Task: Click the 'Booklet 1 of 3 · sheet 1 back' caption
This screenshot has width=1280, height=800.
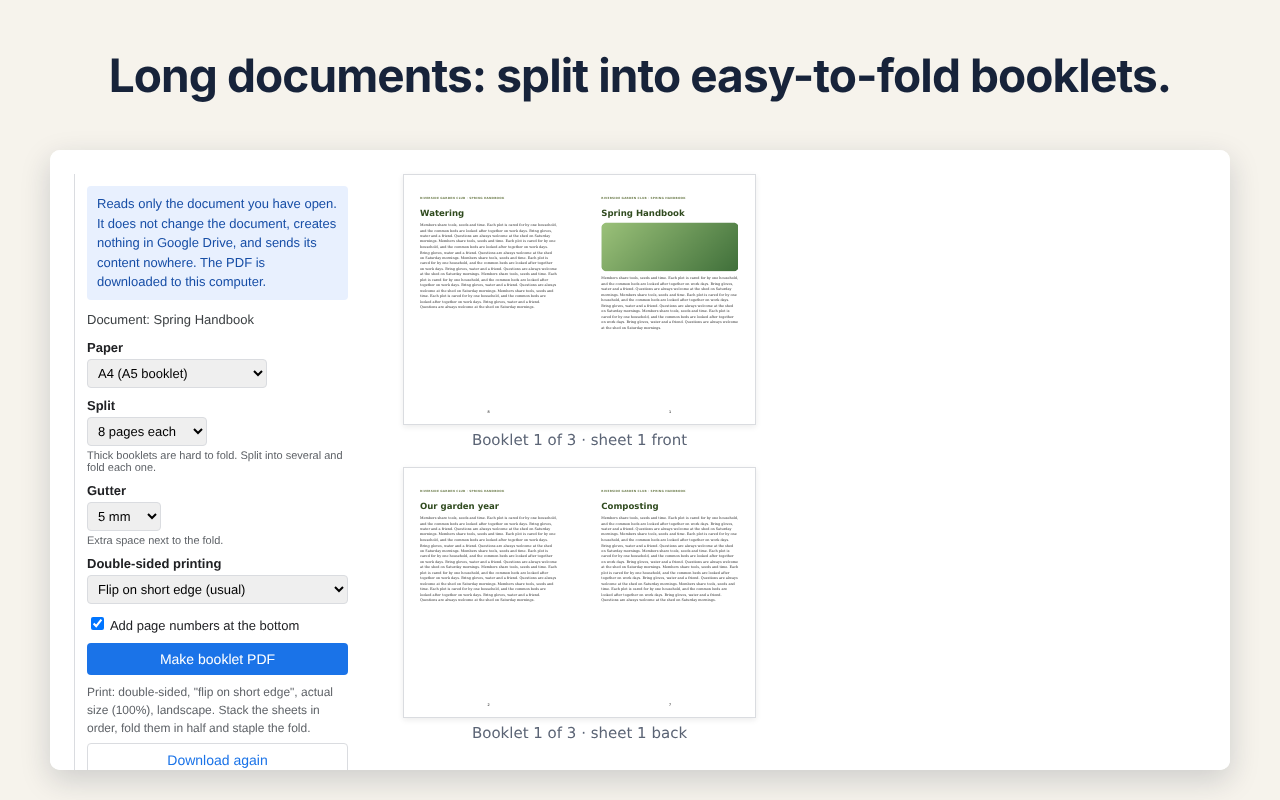Action: (x=579, y=733)
